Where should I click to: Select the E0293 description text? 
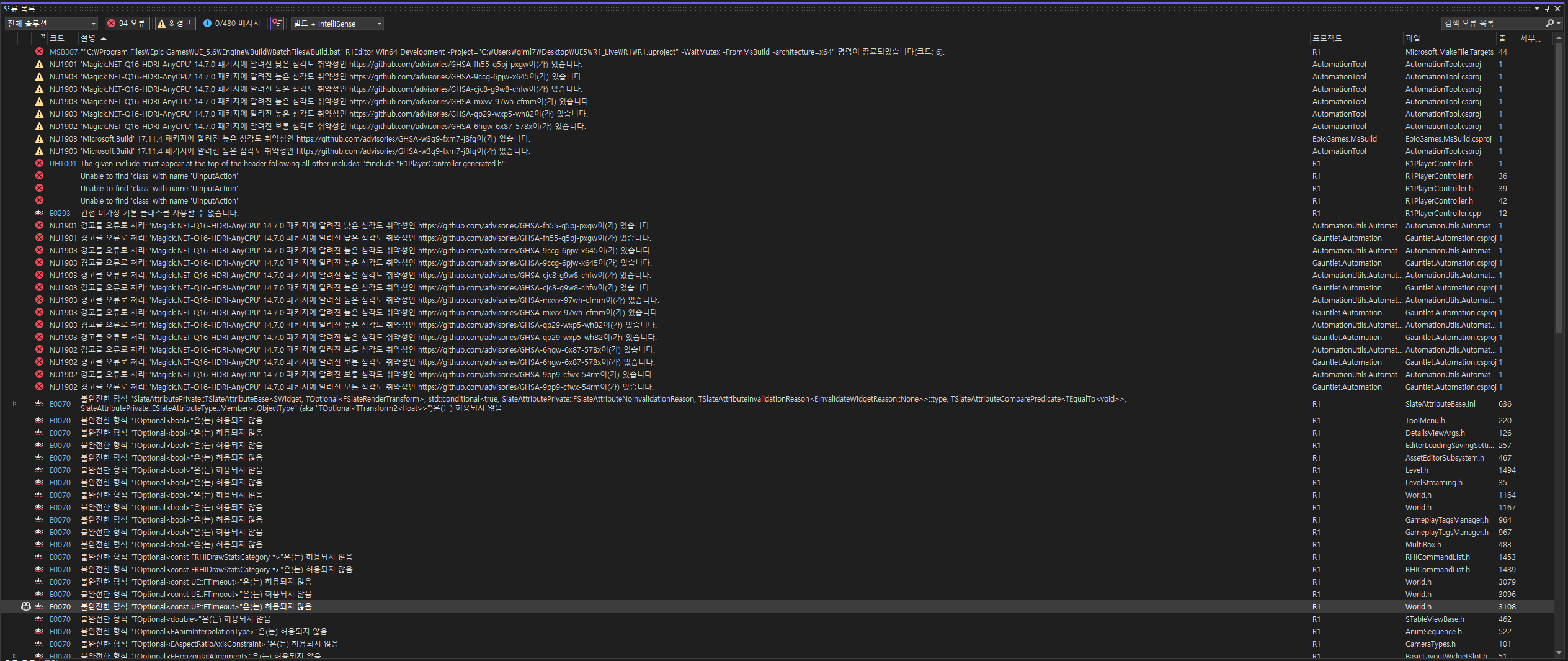pos(159,214)
